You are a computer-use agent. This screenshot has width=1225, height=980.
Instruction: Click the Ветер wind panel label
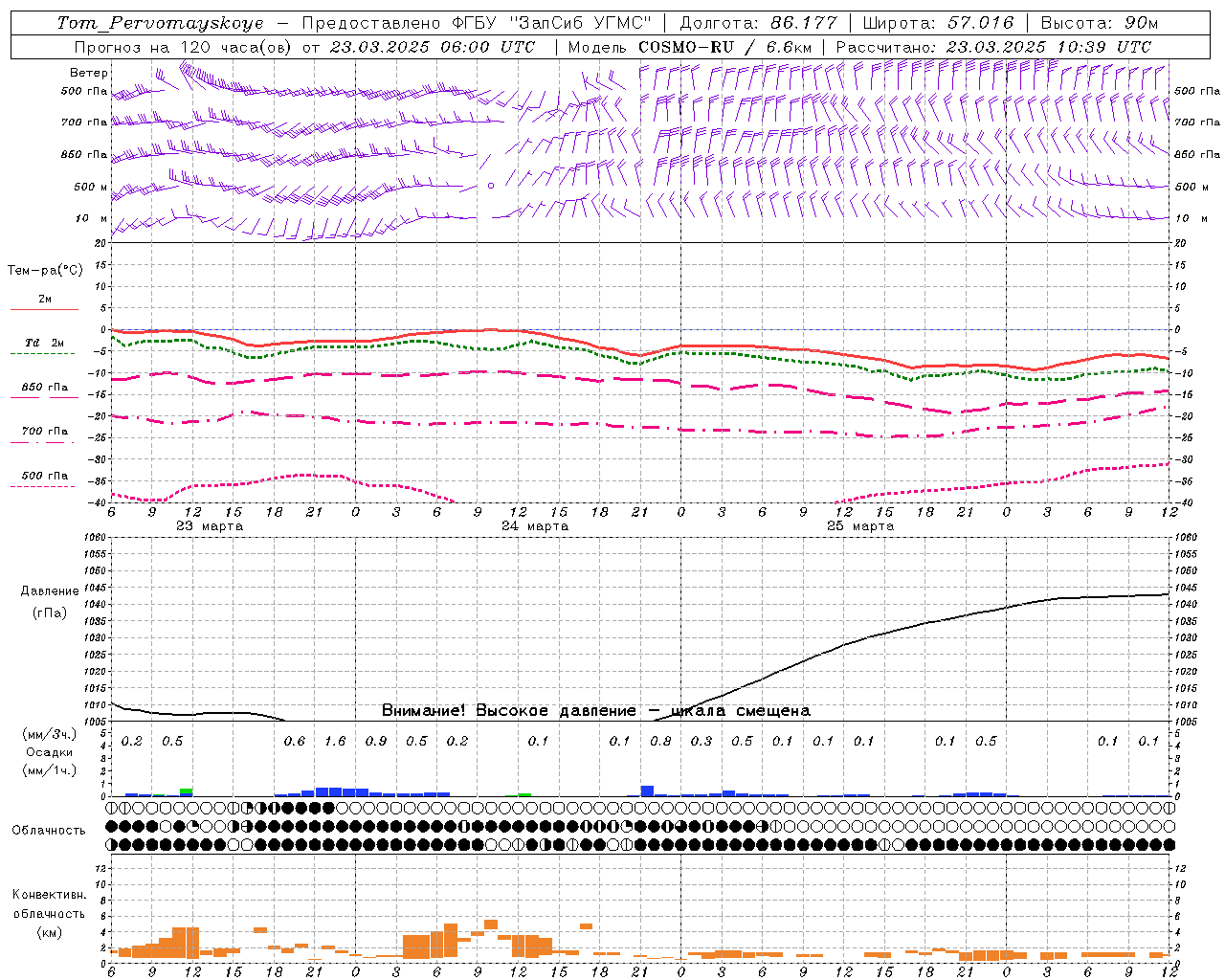pyautogui.click(x=88, y=73)
